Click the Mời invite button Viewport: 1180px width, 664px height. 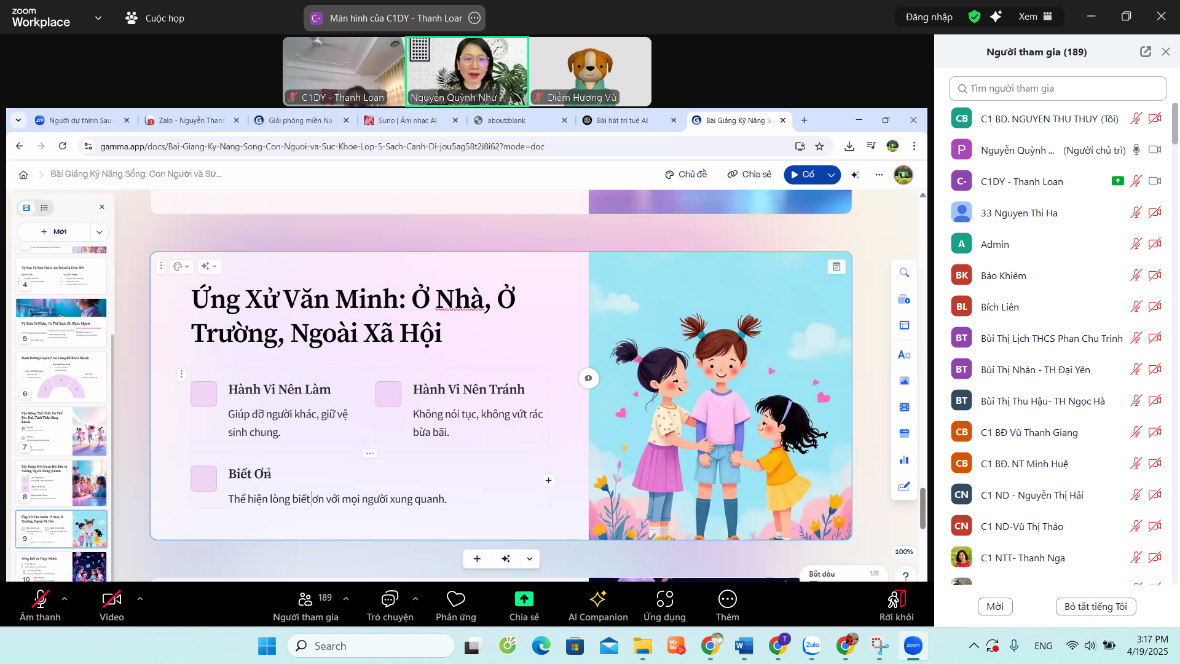[x=995, y=606]
